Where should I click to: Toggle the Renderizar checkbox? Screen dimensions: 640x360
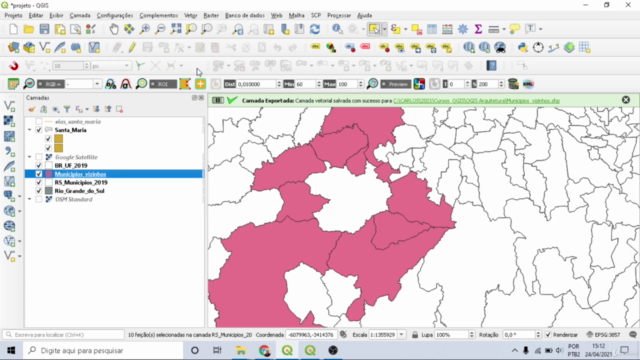point(548,335)
